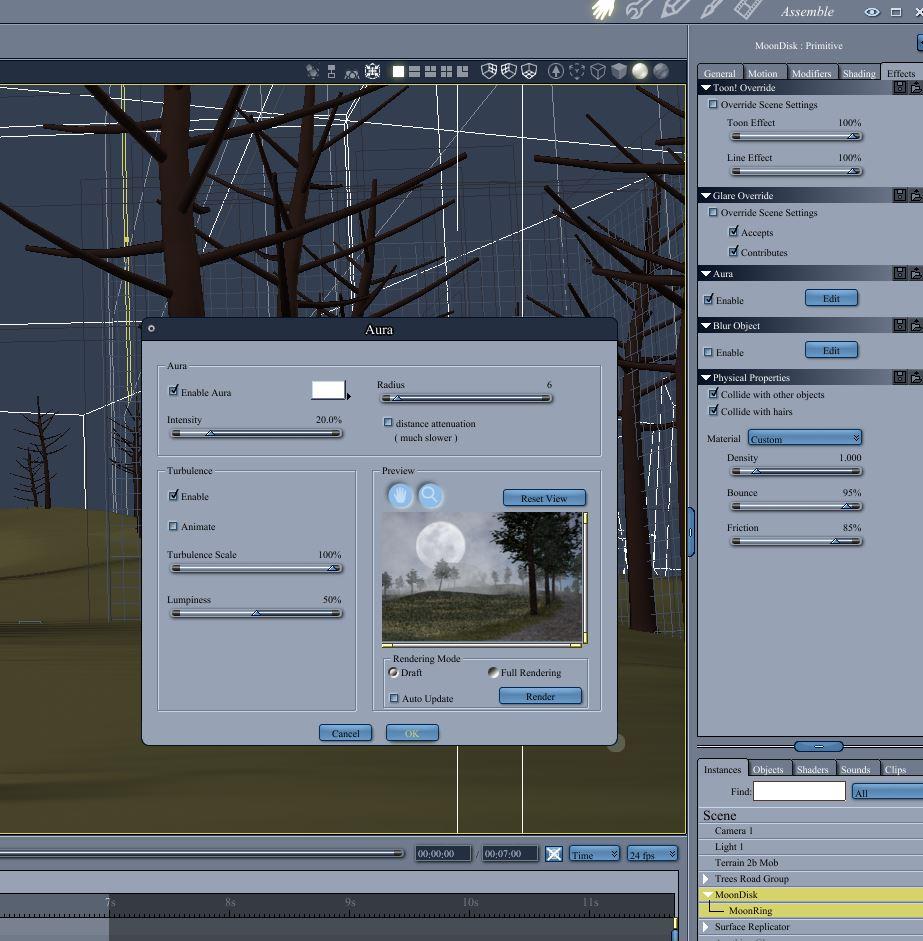This screenshot has height=941, width=923.
Task: Select the magnifier zoom tool in Aura preview
Action: coord(430,496)
